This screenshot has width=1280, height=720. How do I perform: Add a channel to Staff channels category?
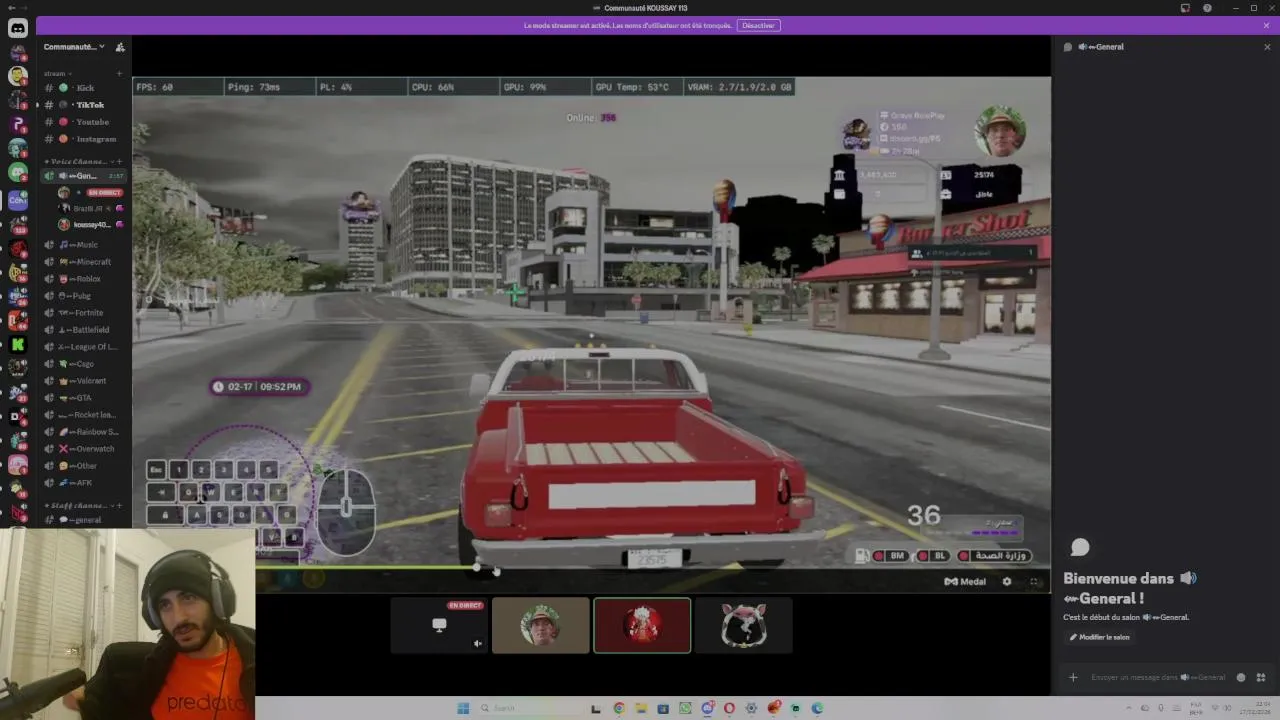coord(120,506)
